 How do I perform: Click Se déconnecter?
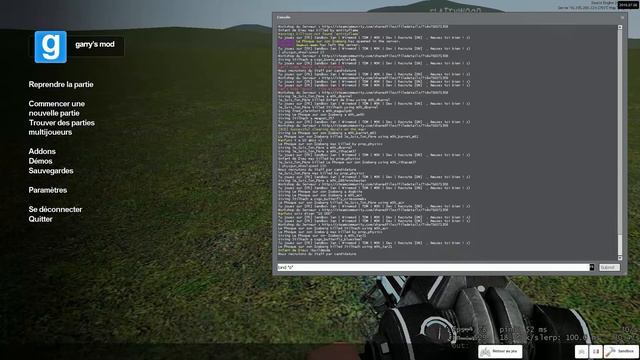click(56, 209)
